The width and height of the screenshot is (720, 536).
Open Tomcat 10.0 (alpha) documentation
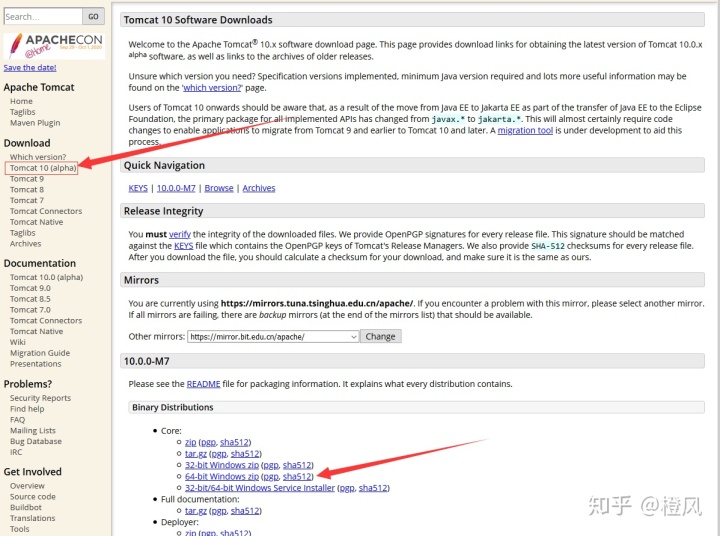click(x=46, y=277)
